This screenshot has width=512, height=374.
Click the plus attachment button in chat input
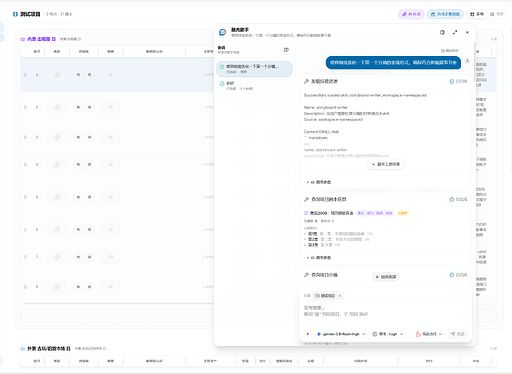coord(308,334)
